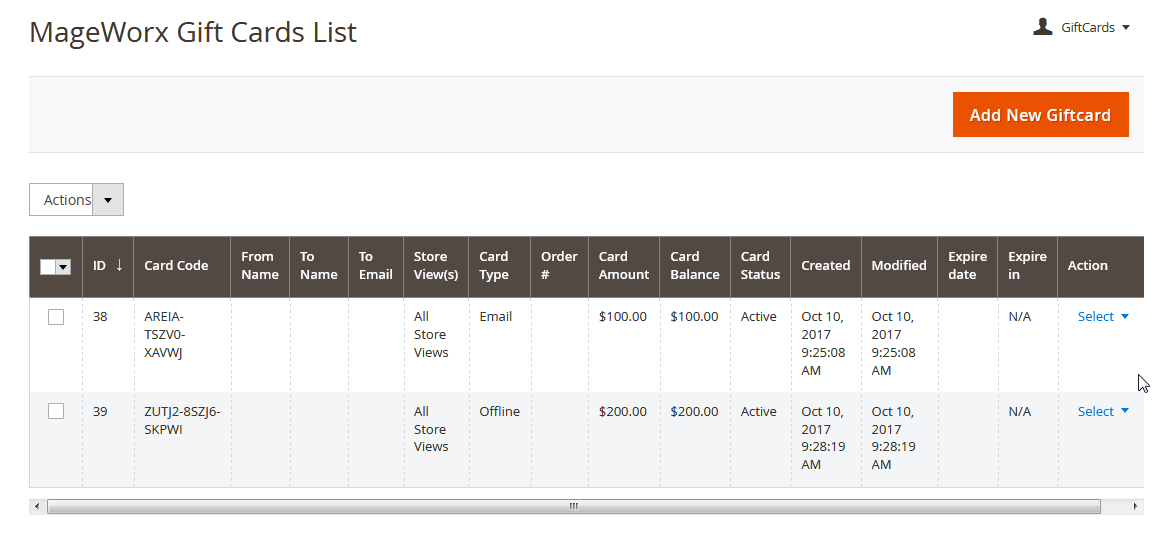The image size is (1171, 539).
Task: Click the scrollbar left arrow
Action: [37, 506]
